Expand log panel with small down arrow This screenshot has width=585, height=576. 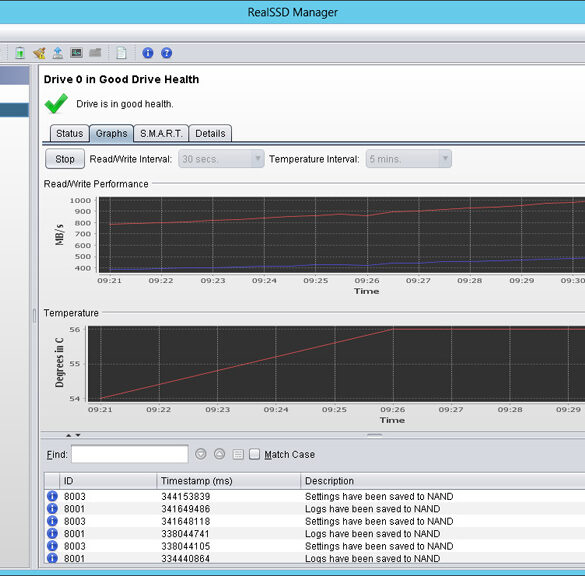(78, 435)
